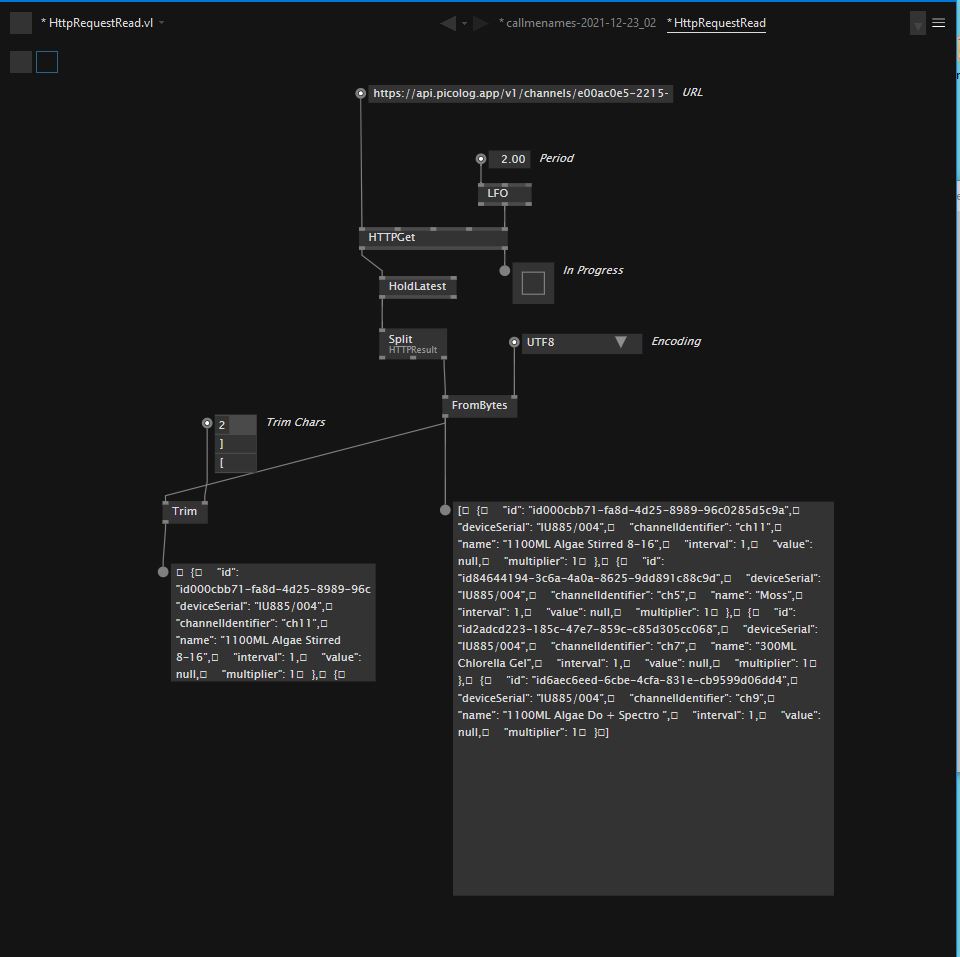Edit the Period value 2.00
This screenshot has height=957, width=960.
509,159
